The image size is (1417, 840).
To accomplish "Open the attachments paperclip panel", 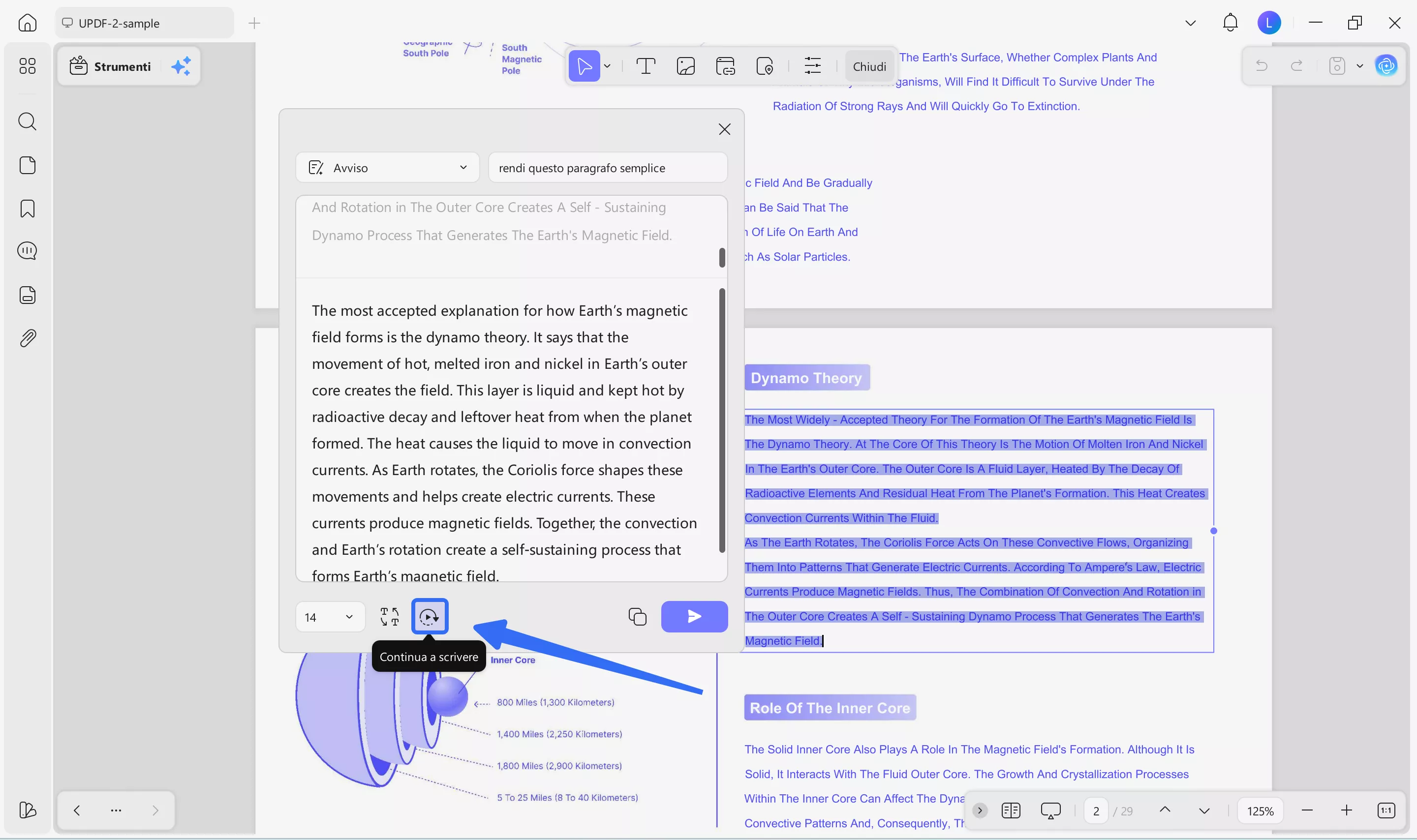I will point(27,338).
